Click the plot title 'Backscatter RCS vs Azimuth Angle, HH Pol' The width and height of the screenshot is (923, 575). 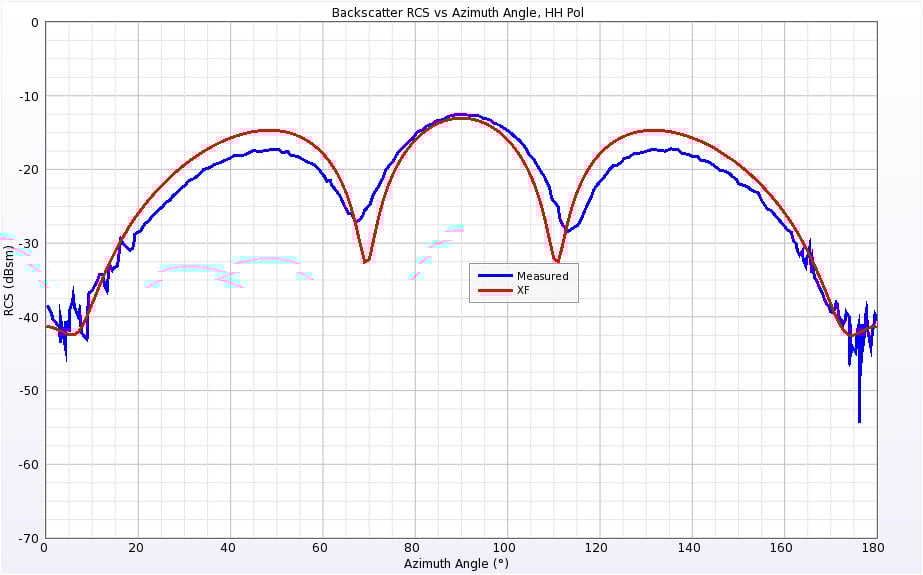[457, 12]
